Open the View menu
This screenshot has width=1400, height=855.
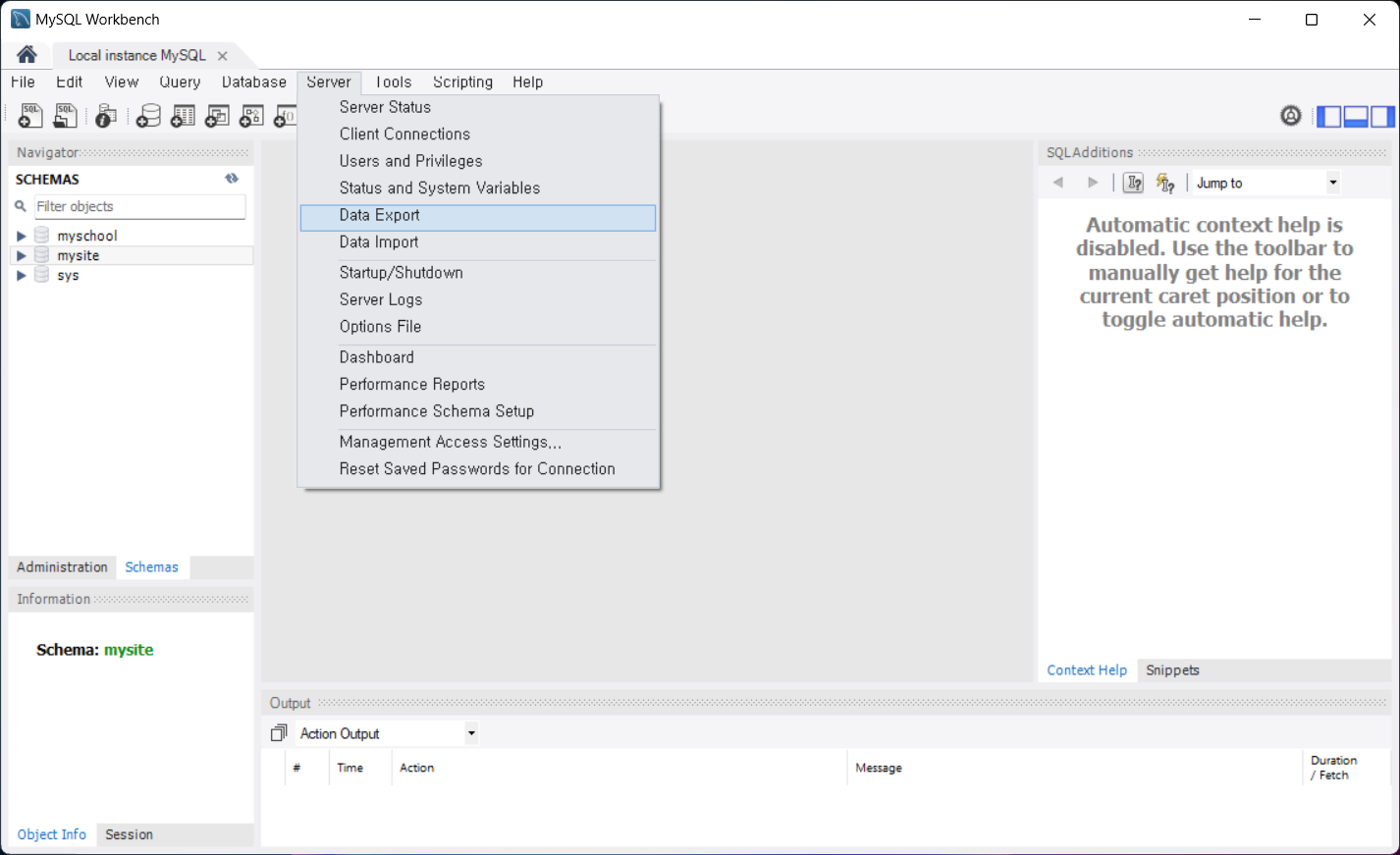(x=122, y=82)
